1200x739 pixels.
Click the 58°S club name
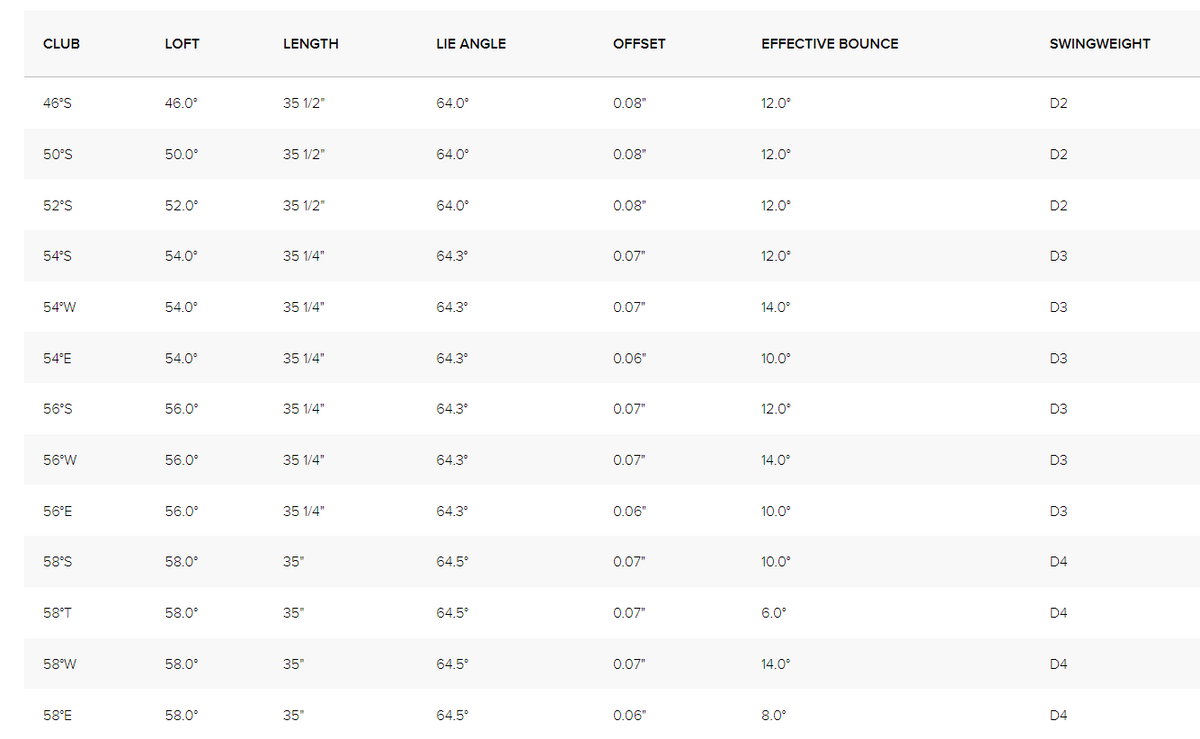click(58, 562)
